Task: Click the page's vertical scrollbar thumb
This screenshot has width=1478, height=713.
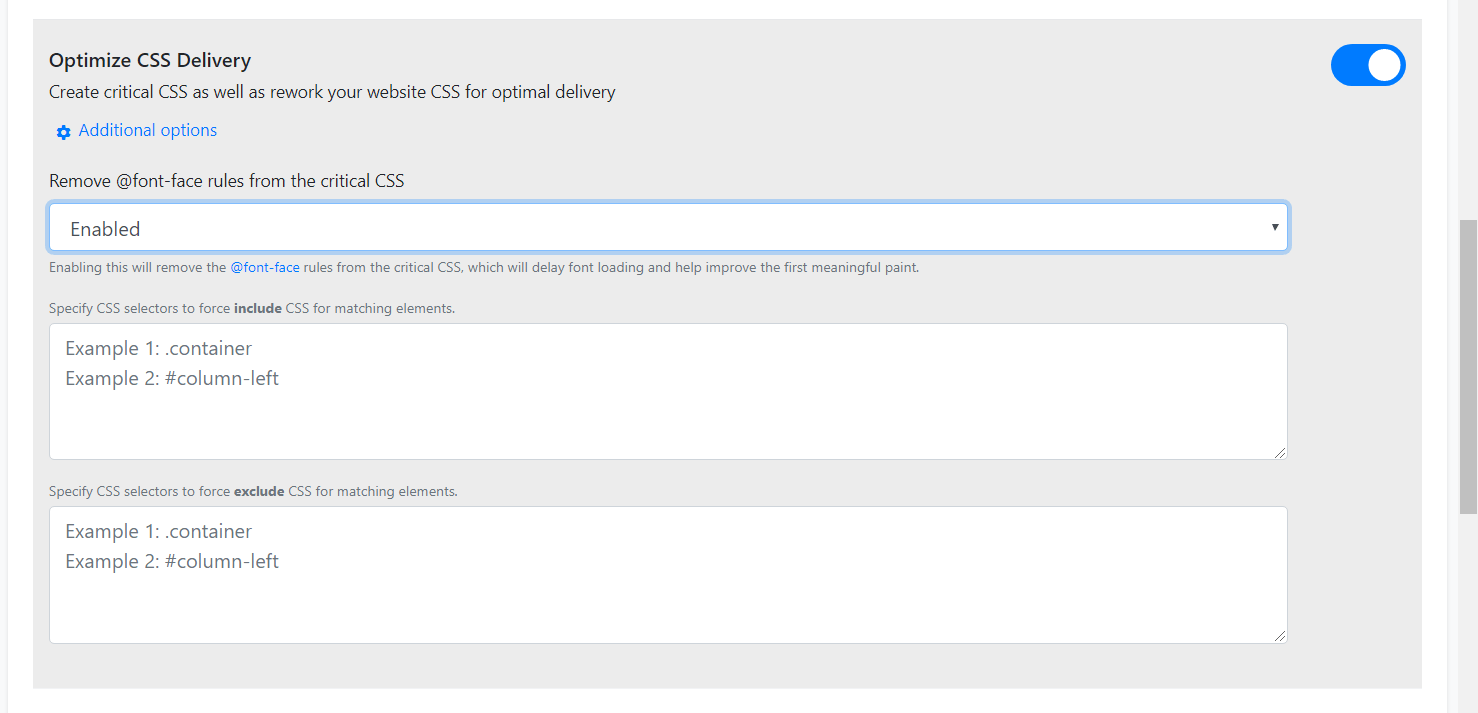Action: click(1468, 367)
